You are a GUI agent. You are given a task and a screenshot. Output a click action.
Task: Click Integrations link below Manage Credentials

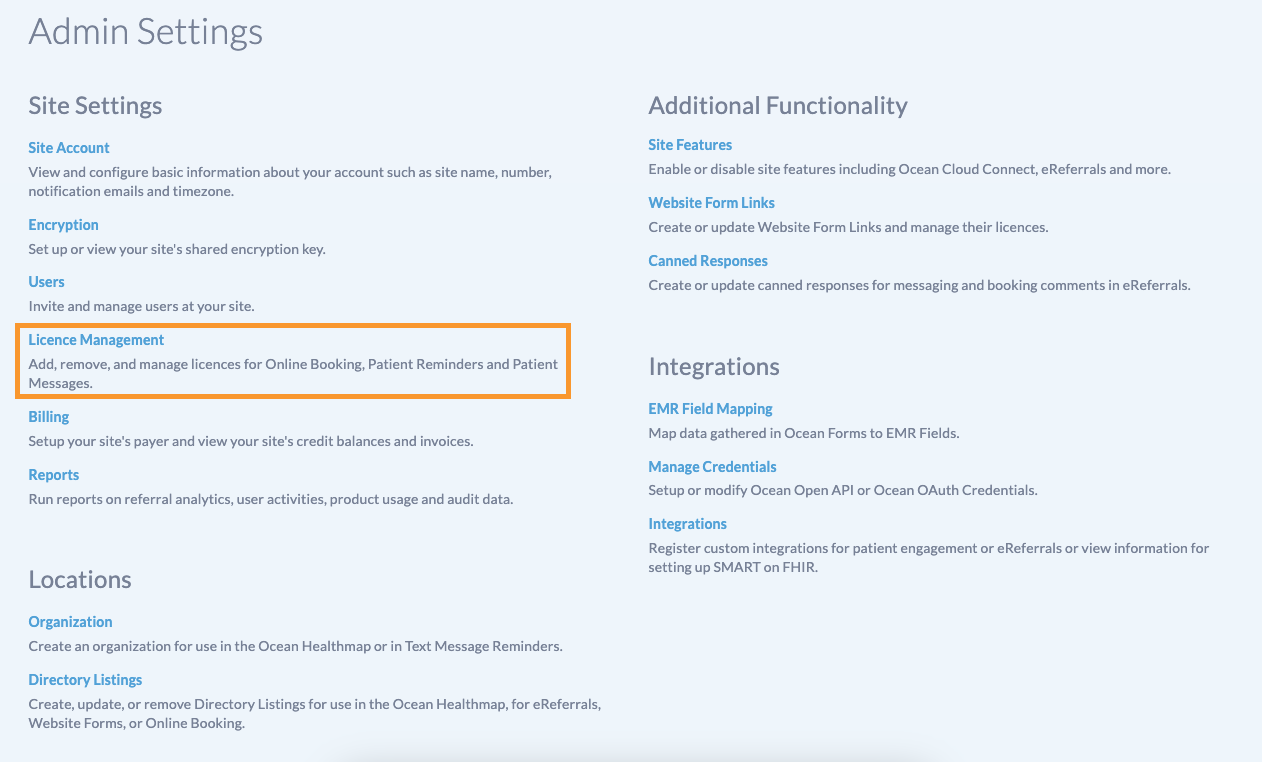687,524
